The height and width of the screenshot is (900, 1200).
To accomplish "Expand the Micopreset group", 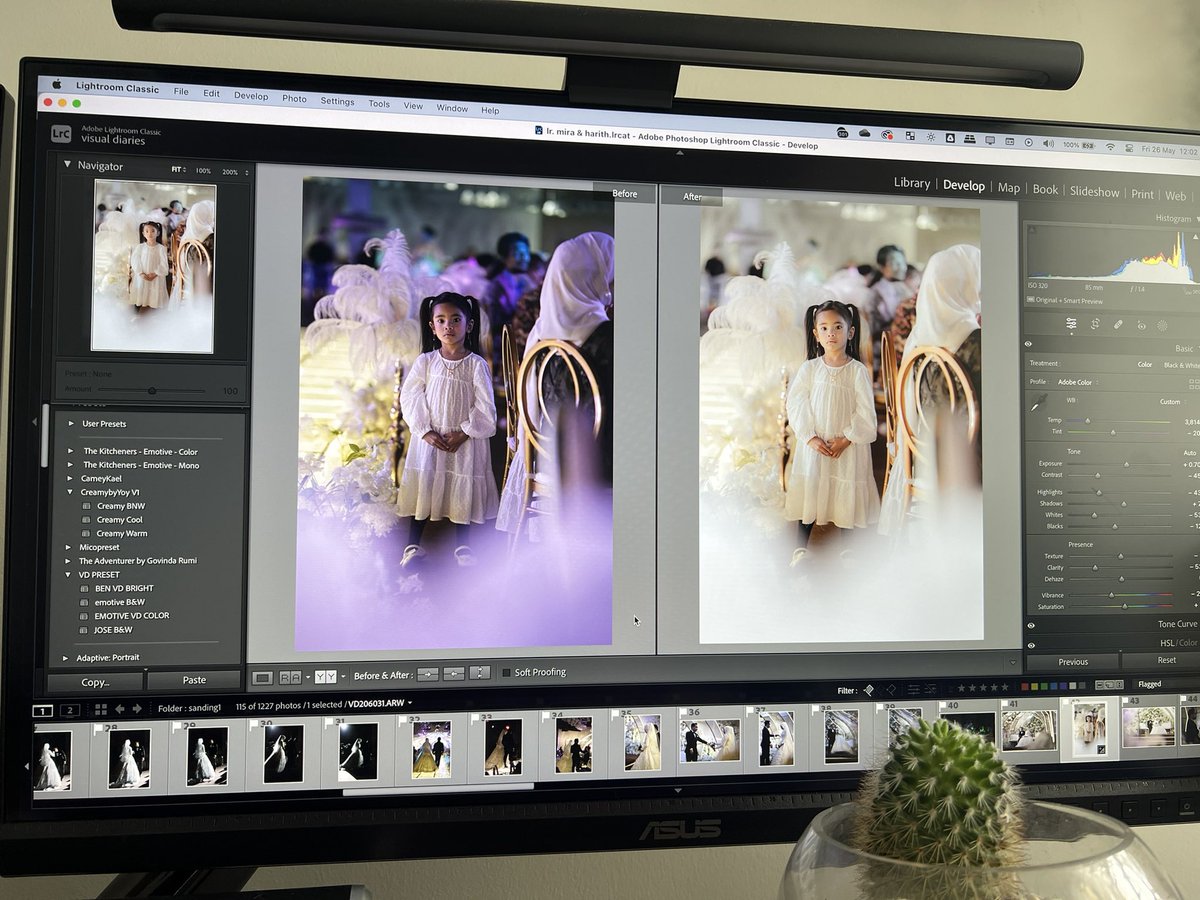I will pyautogui.click(x=69, y=547).
